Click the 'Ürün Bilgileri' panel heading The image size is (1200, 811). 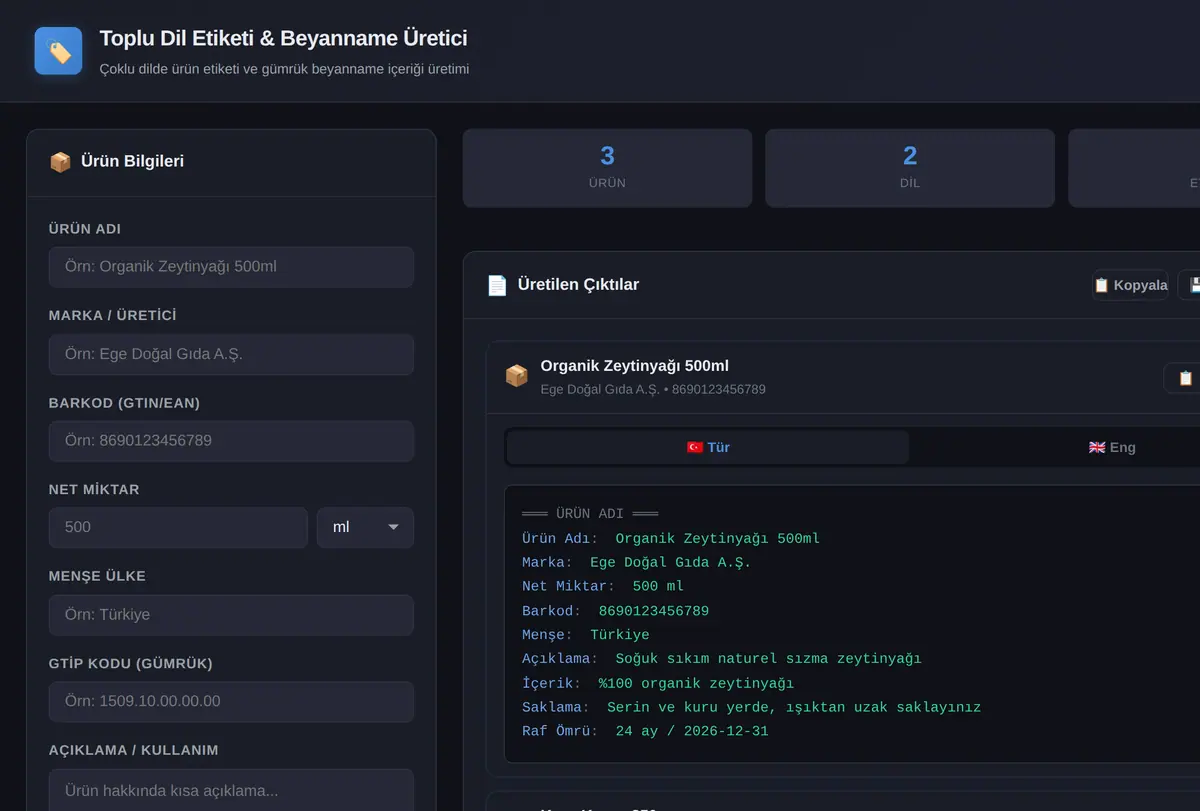[x=132, y=162]
